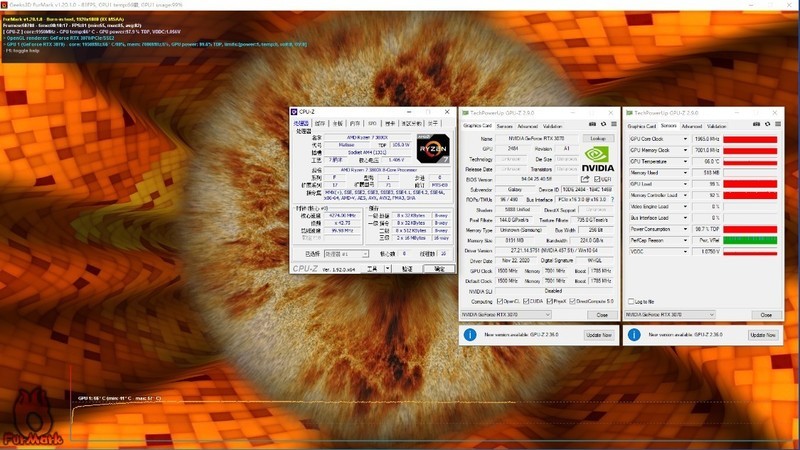Viewport: 800px width, 450px height.
Task: Click Update Now below Sensors window
Action: tap(763, 335)
